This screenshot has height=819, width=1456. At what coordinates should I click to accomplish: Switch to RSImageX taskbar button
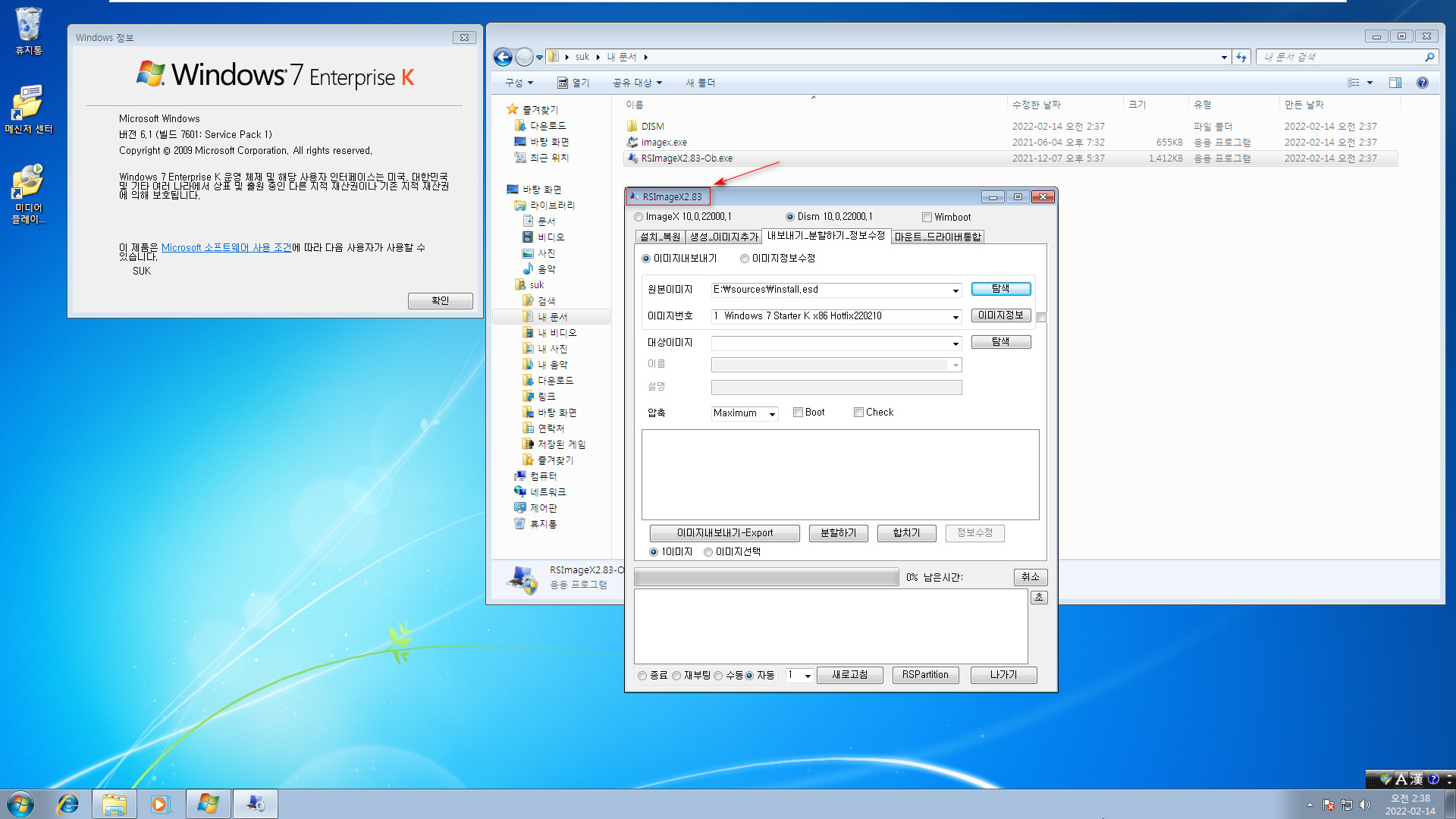255,804
